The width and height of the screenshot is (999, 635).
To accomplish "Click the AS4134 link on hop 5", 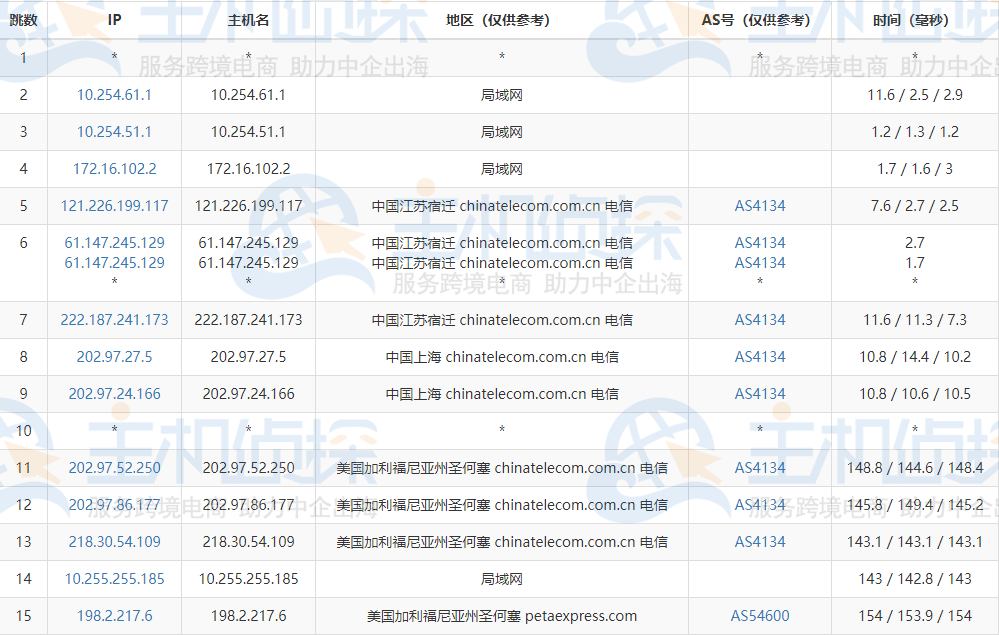I will tap(760, 206).
